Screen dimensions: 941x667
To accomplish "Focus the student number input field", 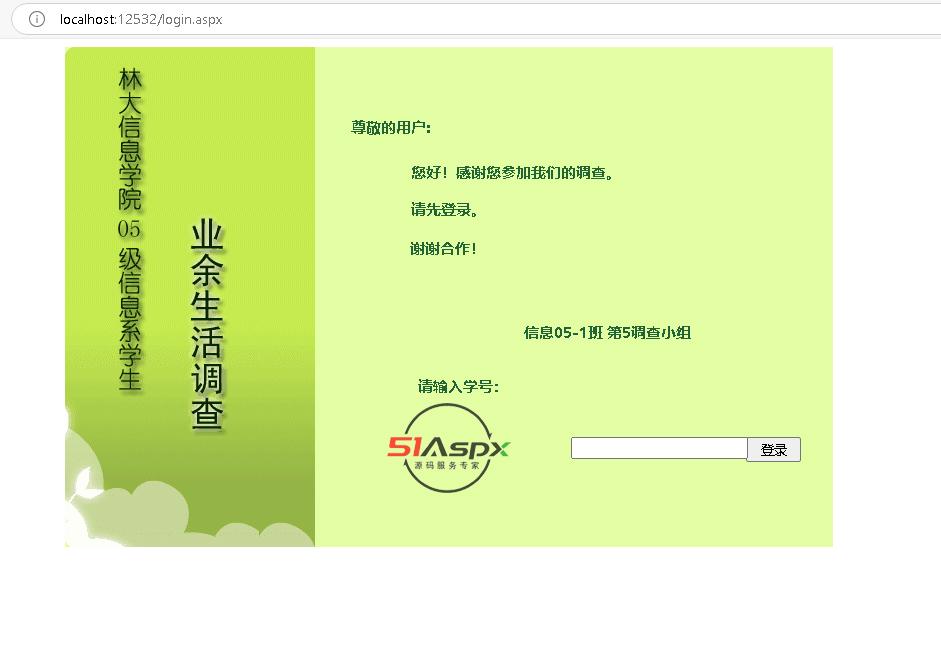I will tap(659, 448).
